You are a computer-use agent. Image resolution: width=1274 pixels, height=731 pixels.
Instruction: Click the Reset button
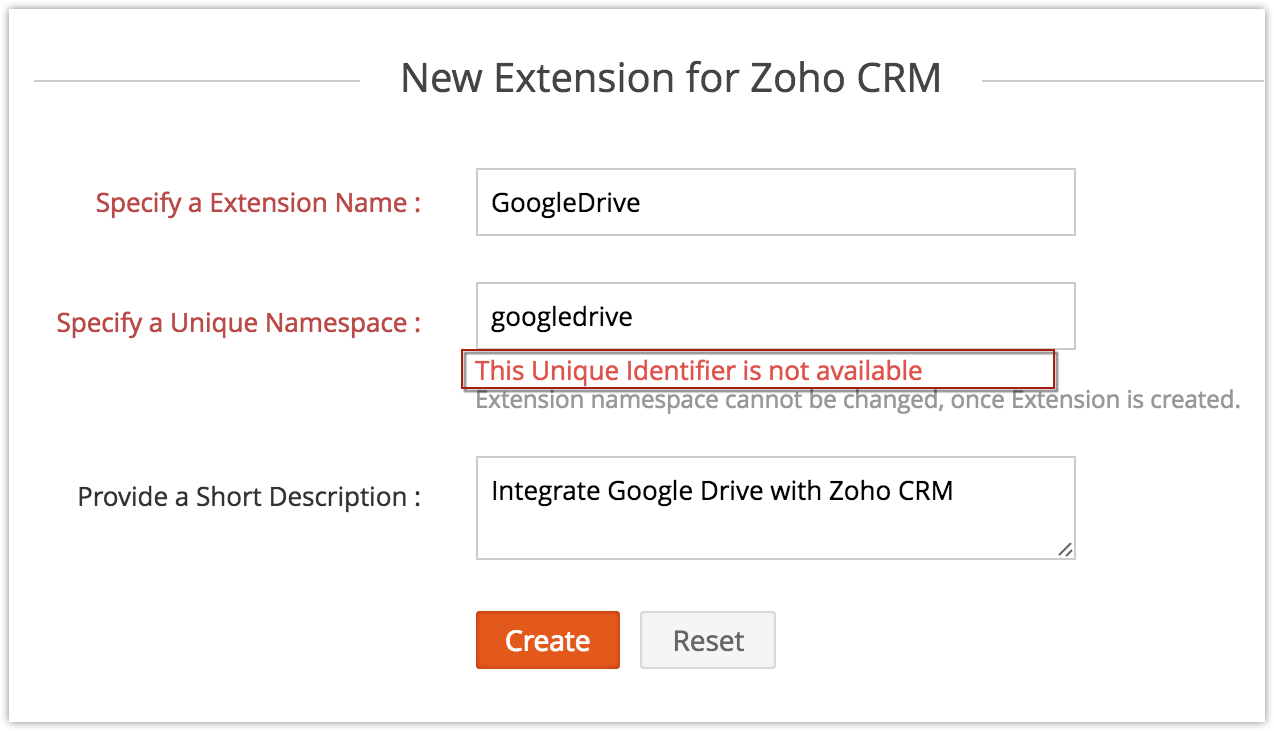click(x=708, y=640)
